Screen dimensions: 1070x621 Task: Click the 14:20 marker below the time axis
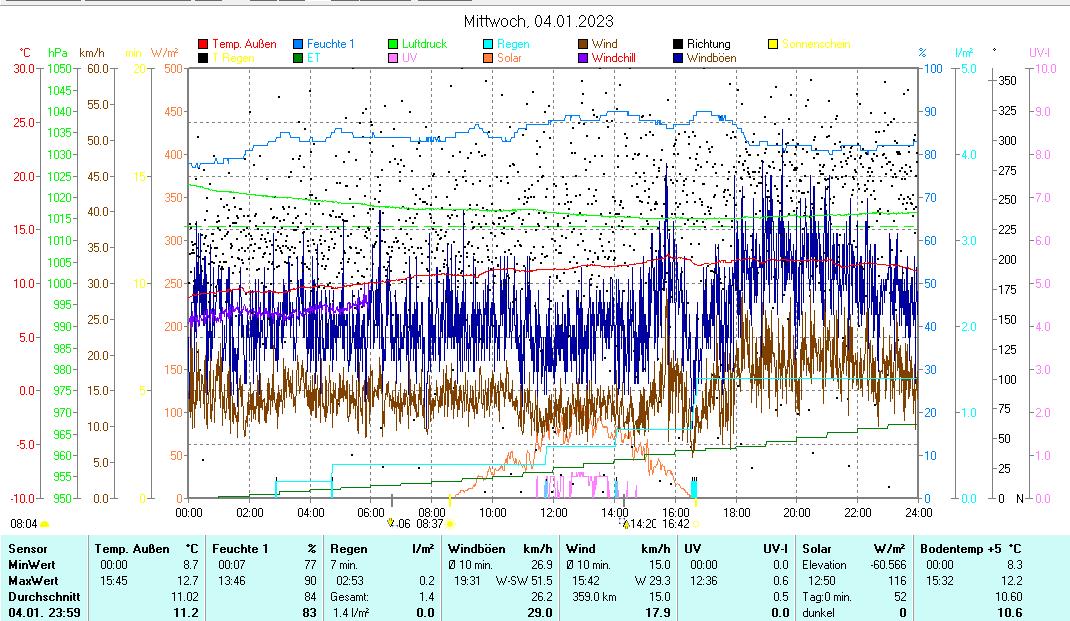tap(642, 523)
